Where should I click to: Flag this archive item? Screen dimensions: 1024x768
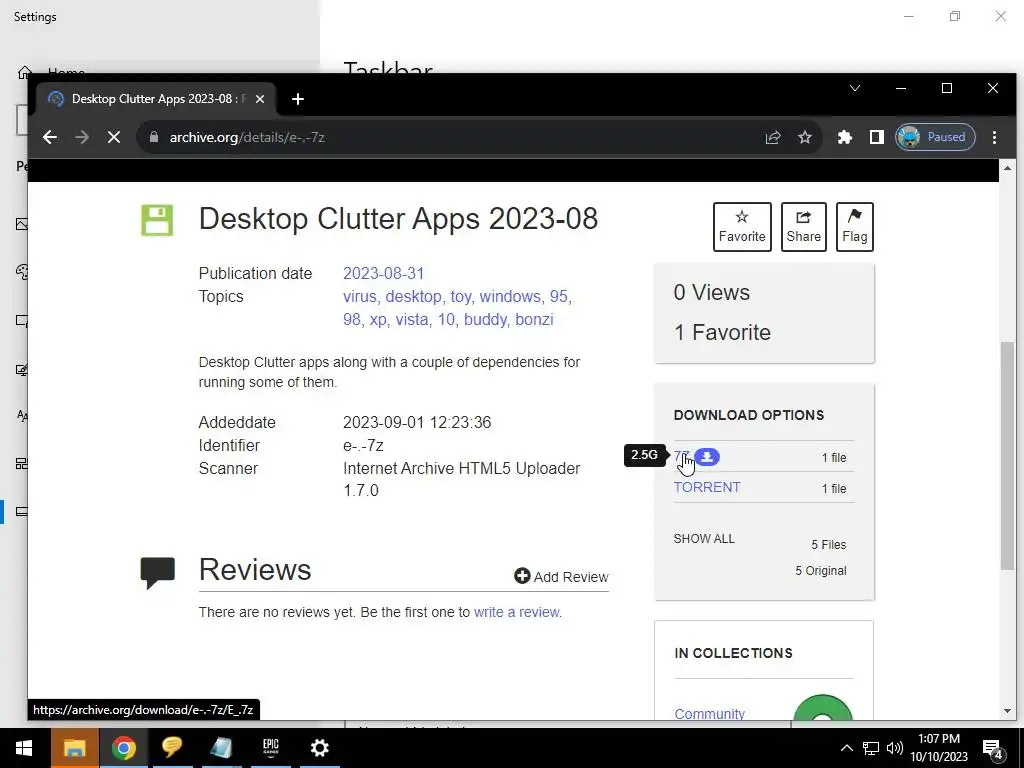point(854,227)
